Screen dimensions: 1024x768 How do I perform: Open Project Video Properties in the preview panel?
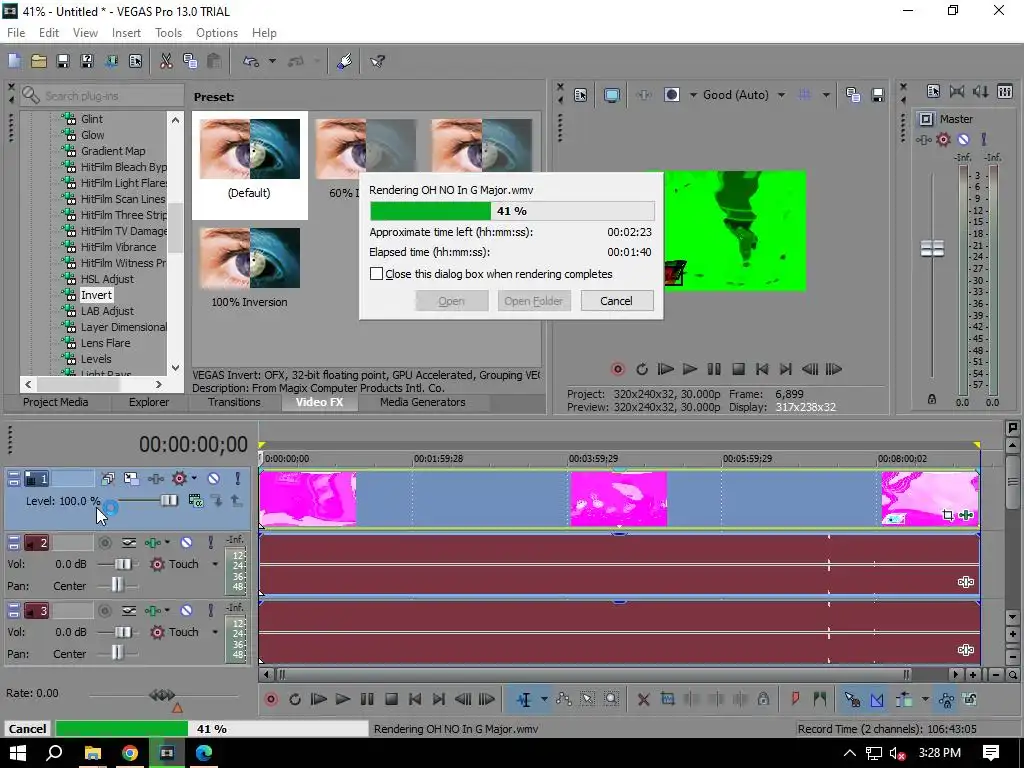(581, 95)
